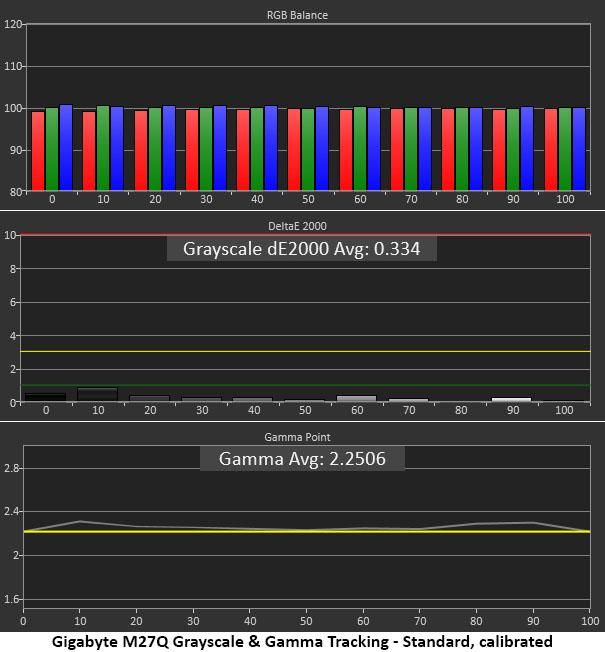Click the green bar at 10 in RGB Balance
This screenshot has width=605, height=652.
pos(103,148)
